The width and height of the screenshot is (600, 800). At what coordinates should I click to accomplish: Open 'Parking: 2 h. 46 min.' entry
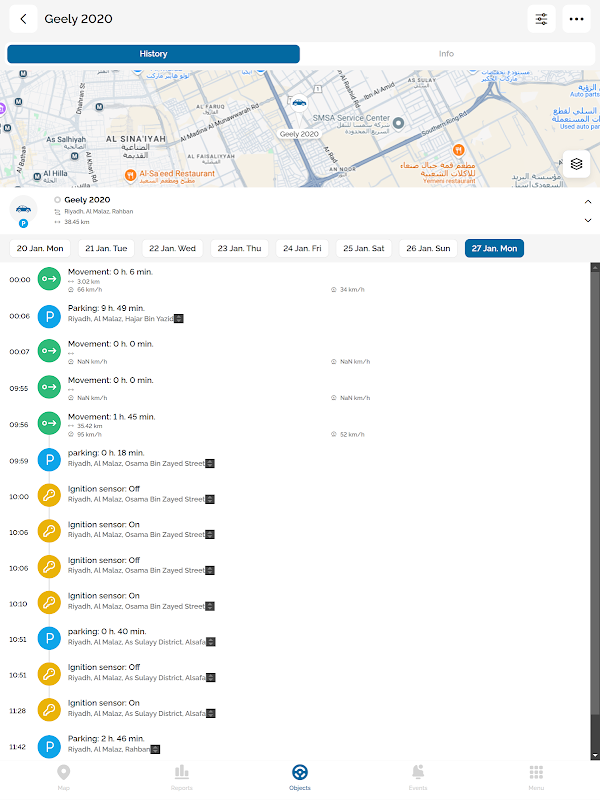(106, 739)
